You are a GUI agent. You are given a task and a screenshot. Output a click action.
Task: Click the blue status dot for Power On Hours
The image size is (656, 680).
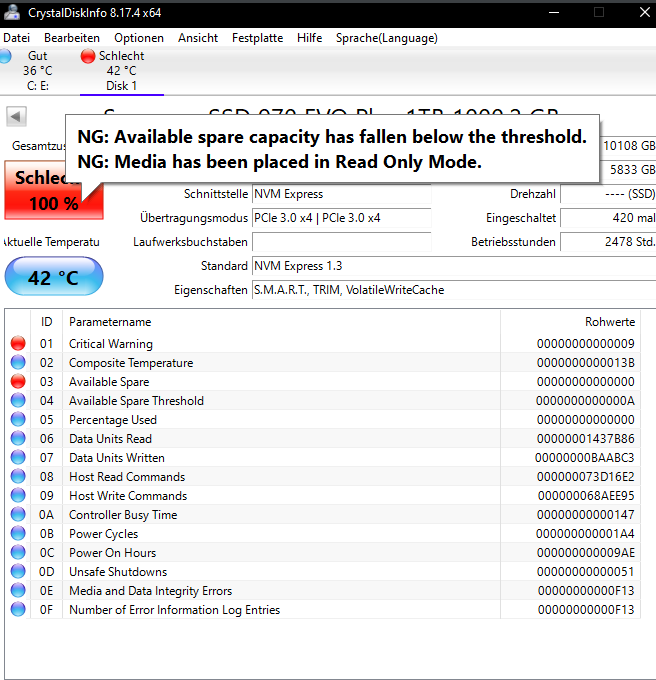[x=18, y=552]
